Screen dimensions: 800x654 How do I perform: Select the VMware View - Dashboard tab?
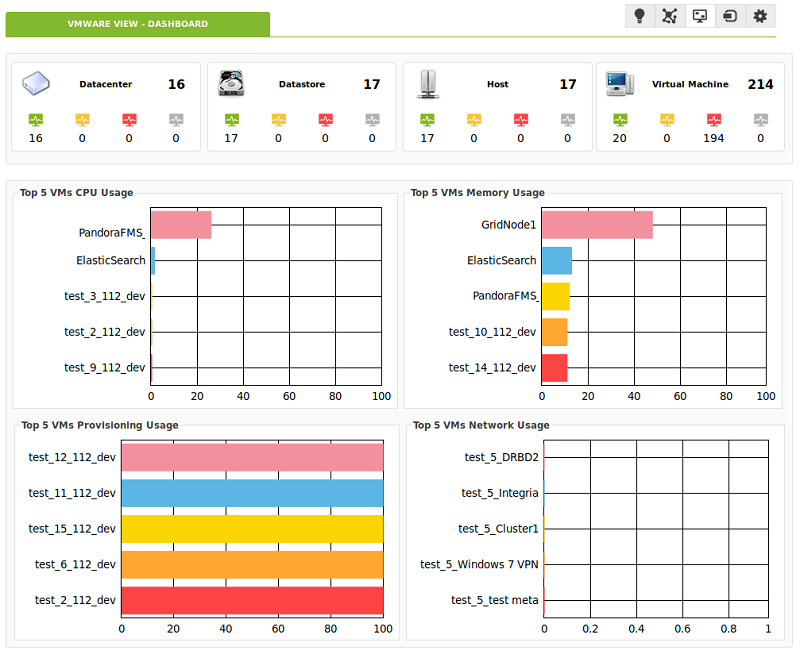point(138,24)
